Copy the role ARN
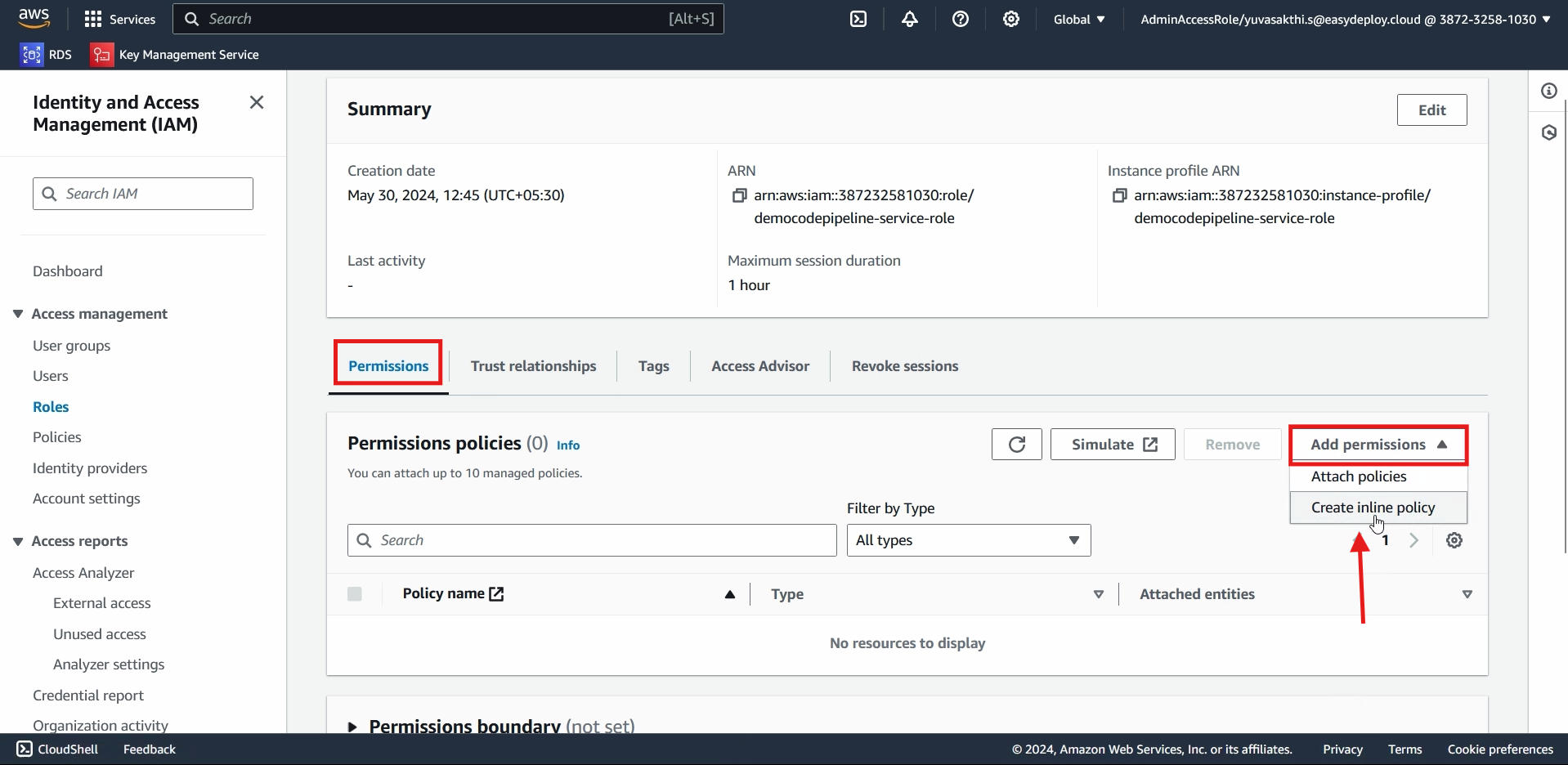Image resolution: width=1568 pixels, height=765 pixels. [x=739, y=195]
